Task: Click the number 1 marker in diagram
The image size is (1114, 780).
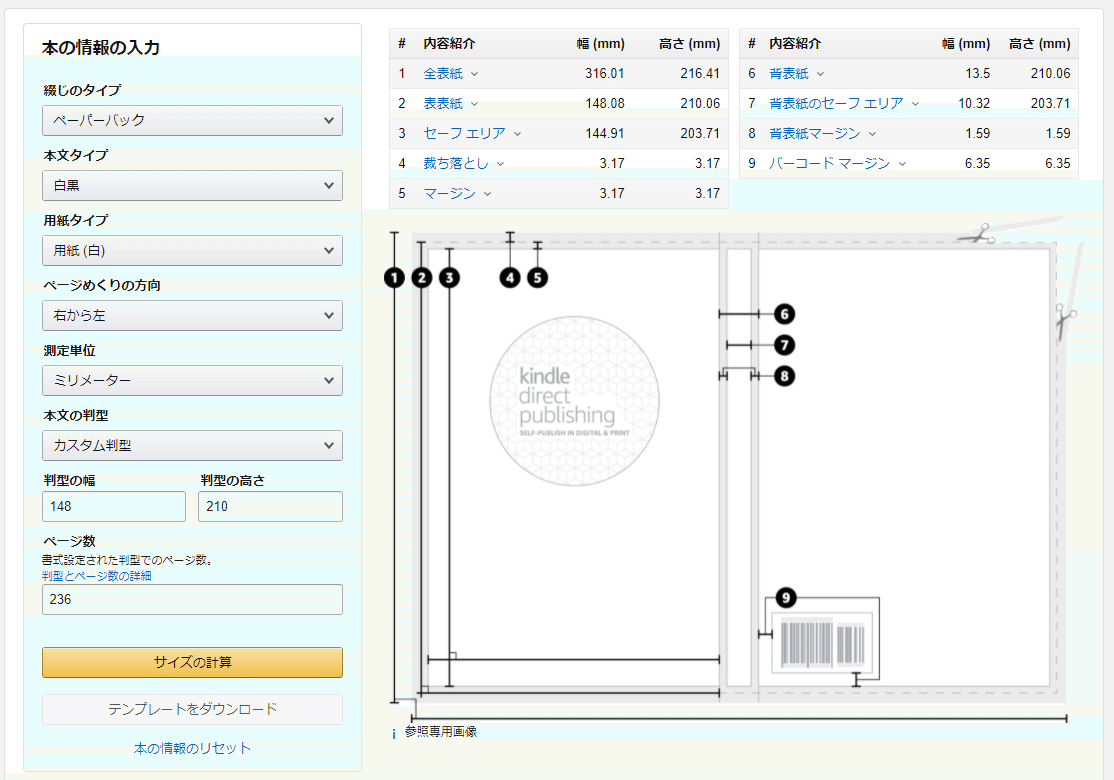Action: click(x=394, y=278)
